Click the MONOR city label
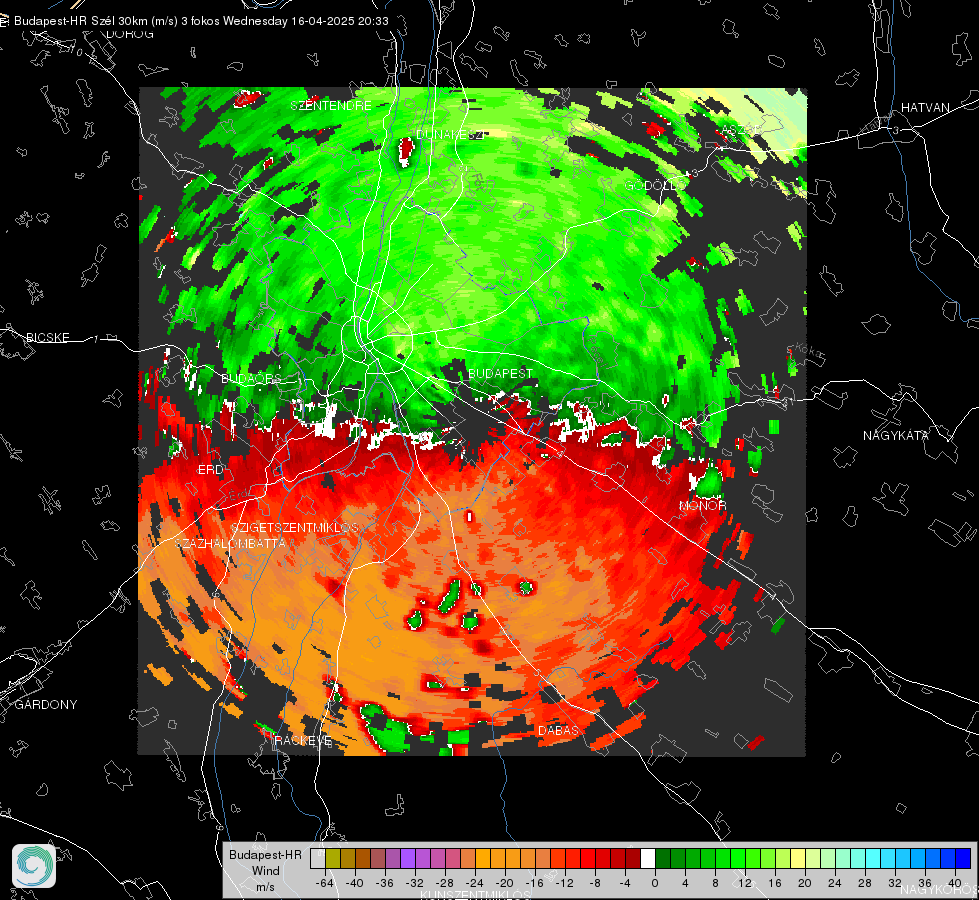The image size is (979, 900). coord(702,505)
